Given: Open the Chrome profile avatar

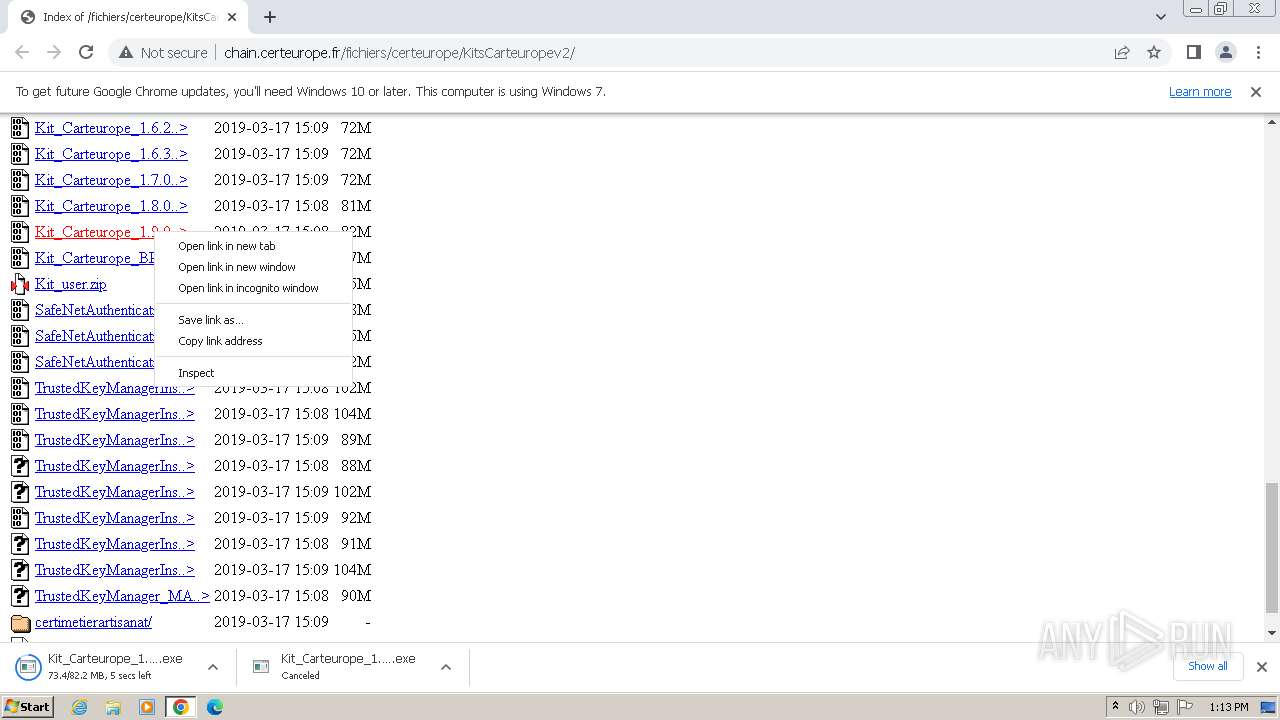Looking at the screenshot, I should [x=1225, y=52].
